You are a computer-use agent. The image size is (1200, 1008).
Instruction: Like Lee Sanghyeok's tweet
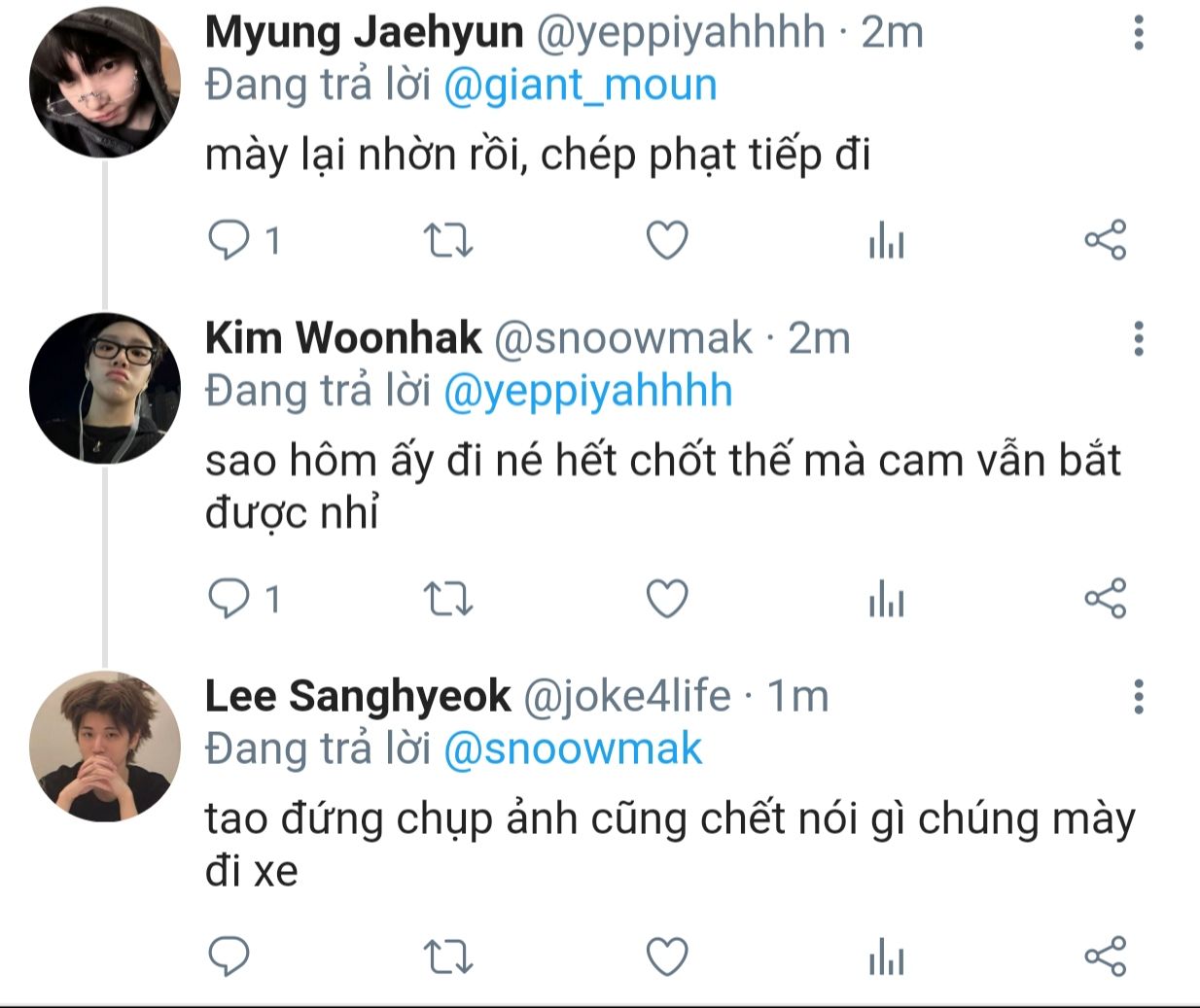668,956
